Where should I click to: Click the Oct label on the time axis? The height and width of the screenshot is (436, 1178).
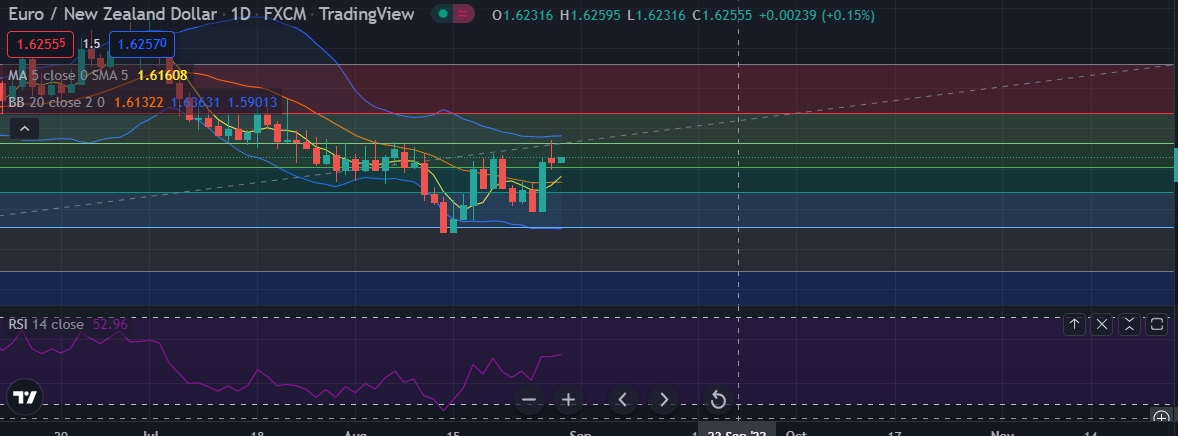pyautogui.click(x=796, y=432)
